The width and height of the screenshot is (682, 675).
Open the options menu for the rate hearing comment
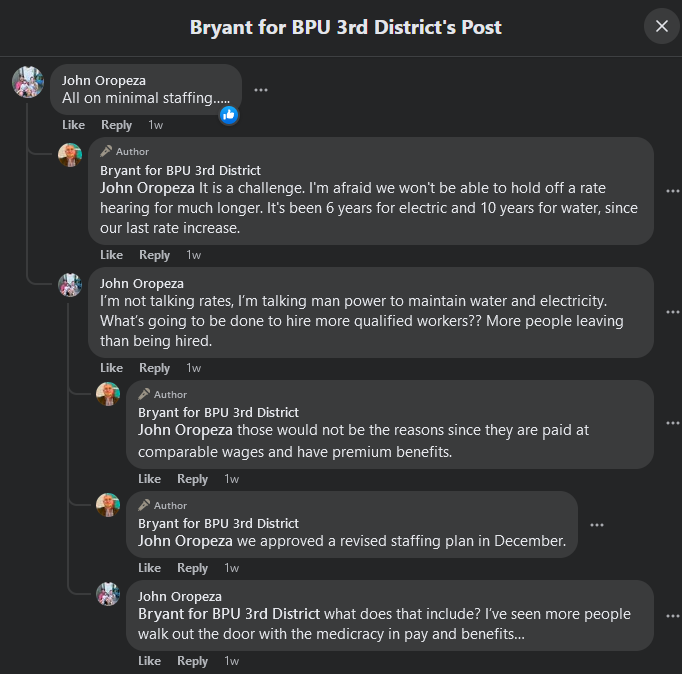tap(672, 191)
